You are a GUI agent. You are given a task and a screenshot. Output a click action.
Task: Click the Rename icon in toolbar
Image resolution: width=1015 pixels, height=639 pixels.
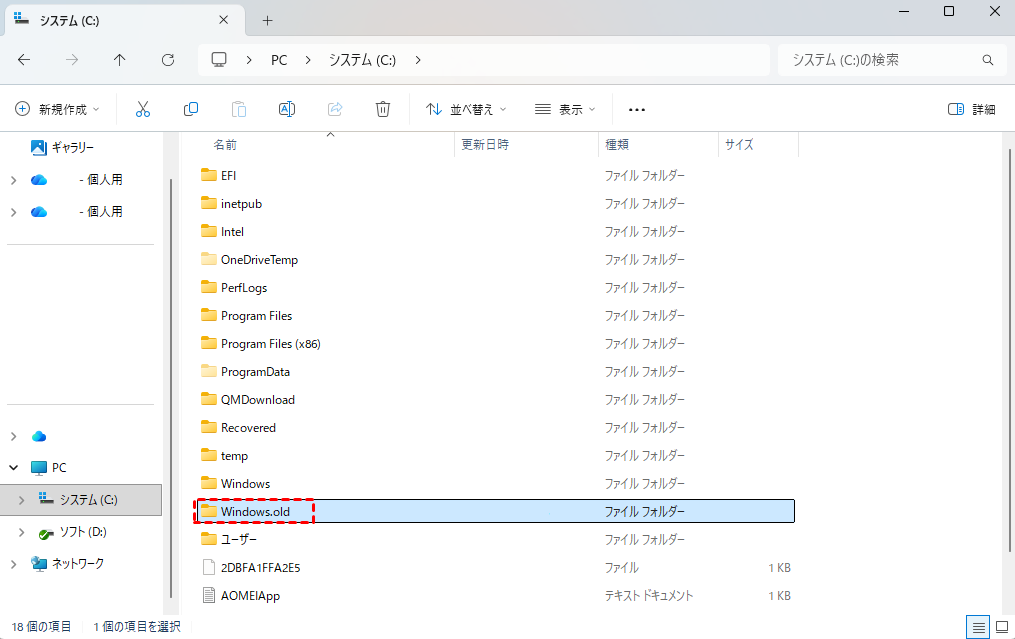coord(286,109)
